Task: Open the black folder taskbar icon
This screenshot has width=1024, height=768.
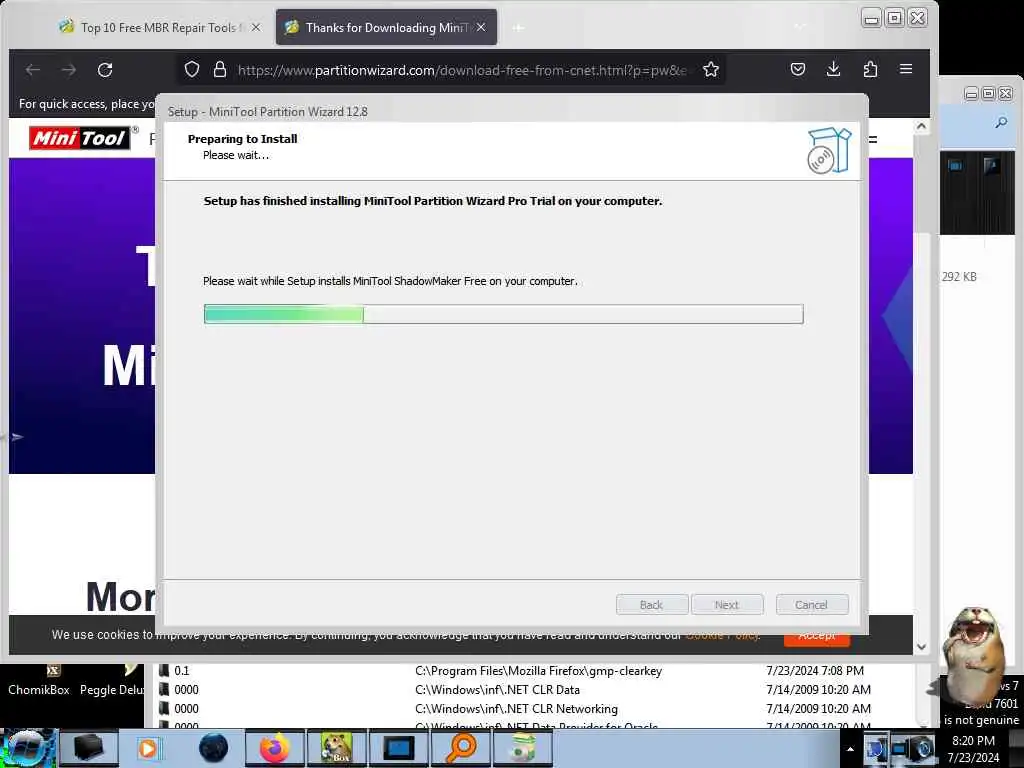Action: [89, 748]
